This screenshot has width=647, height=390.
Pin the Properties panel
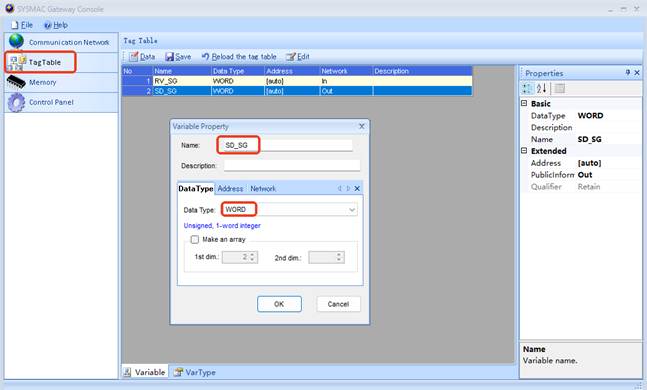[x=628, y=73]
